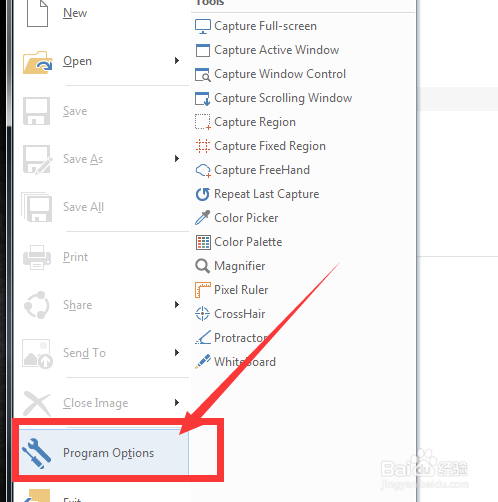498x502 pixels.
Task: Select the Color Picker label
Action: pyautogui.click(x=246, y=218)
